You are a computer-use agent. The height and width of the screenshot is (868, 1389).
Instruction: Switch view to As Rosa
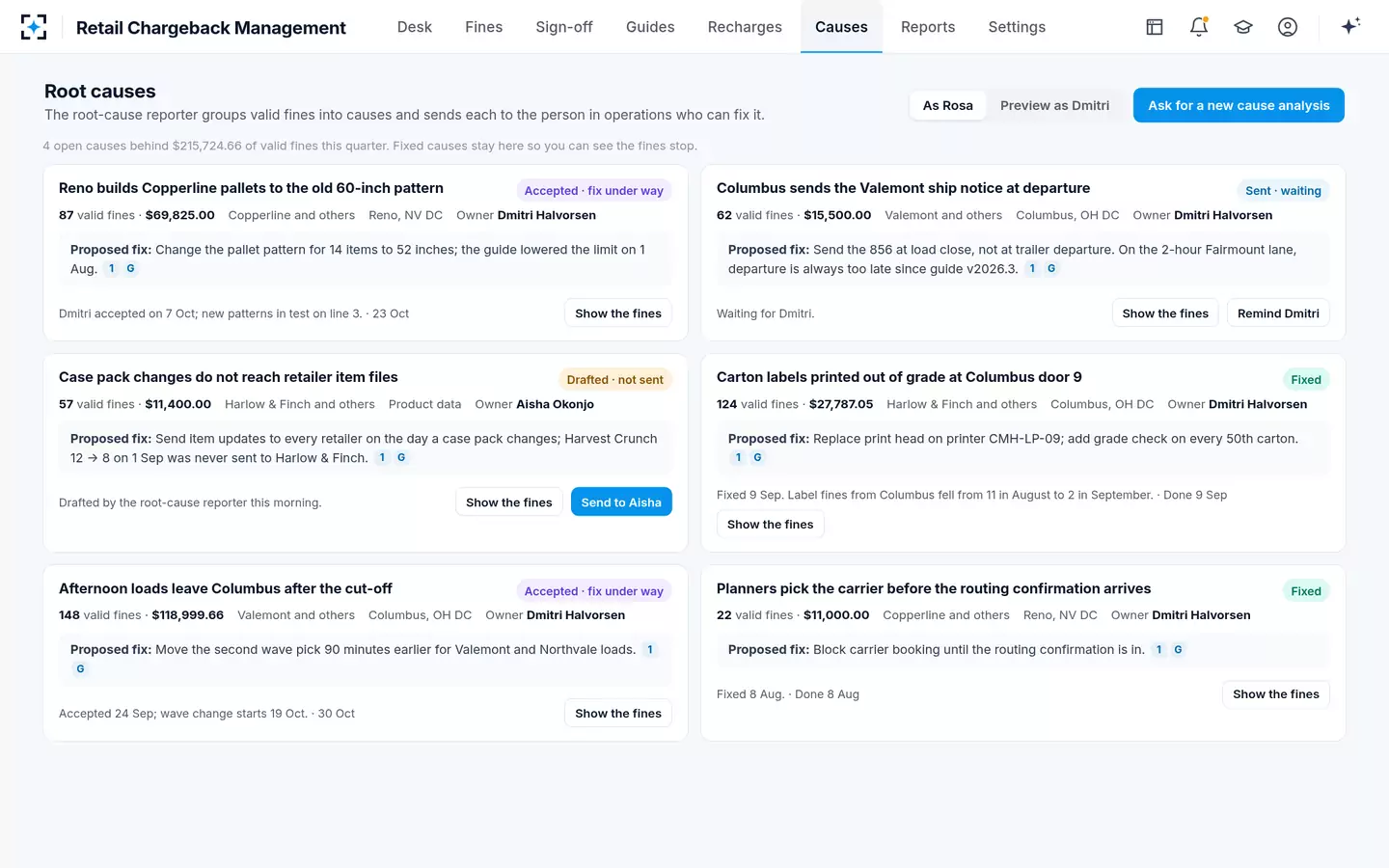coord(948,105)
